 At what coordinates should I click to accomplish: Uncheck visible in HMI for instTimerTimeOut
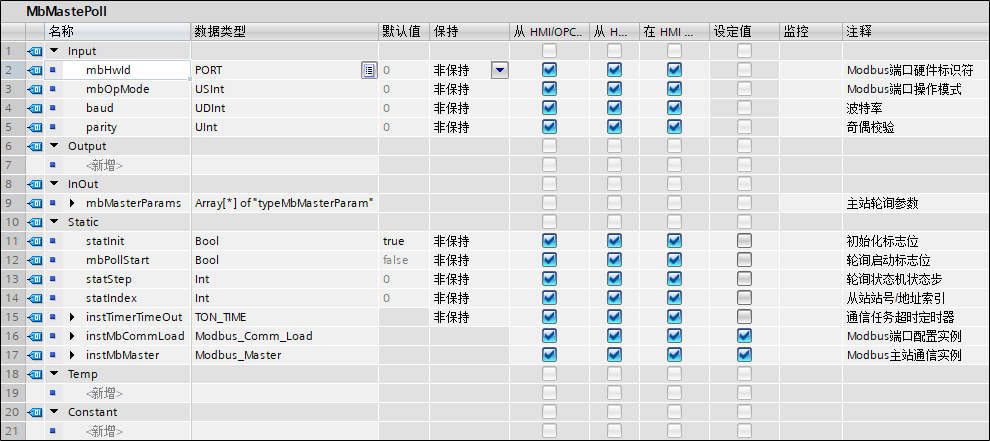[x=674, y=316]
